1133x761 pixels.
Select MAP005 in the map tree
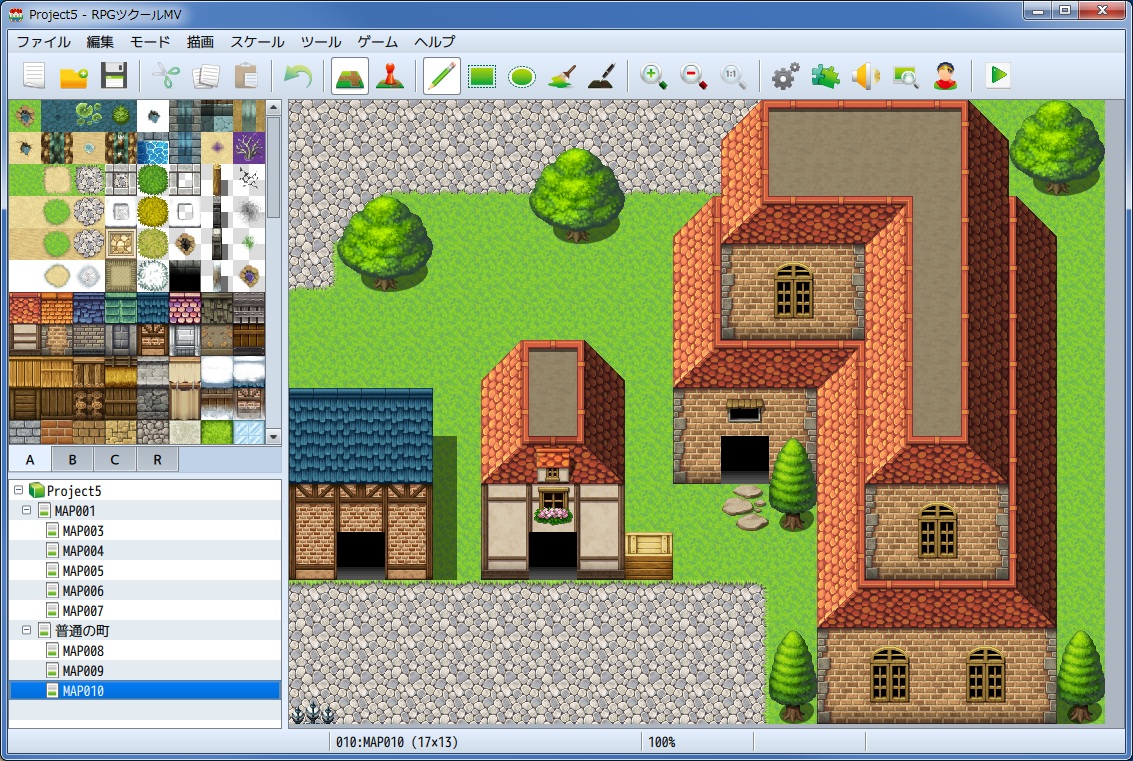[82, 571]
